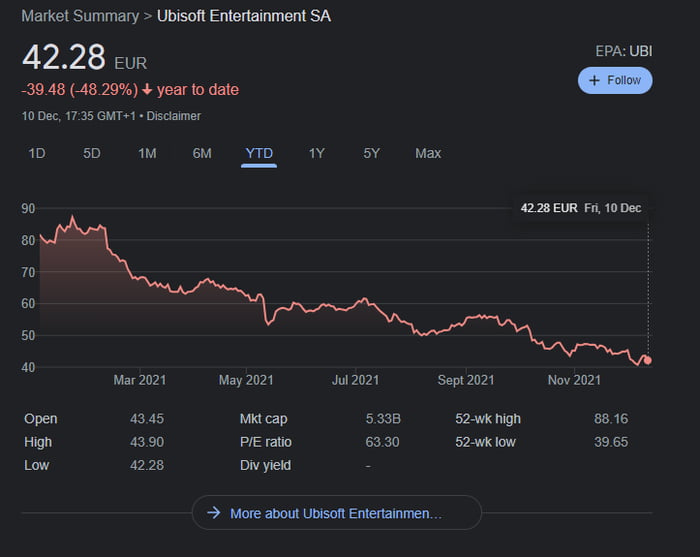Click the red endpoint dot on chart

(x=648, y=360)
